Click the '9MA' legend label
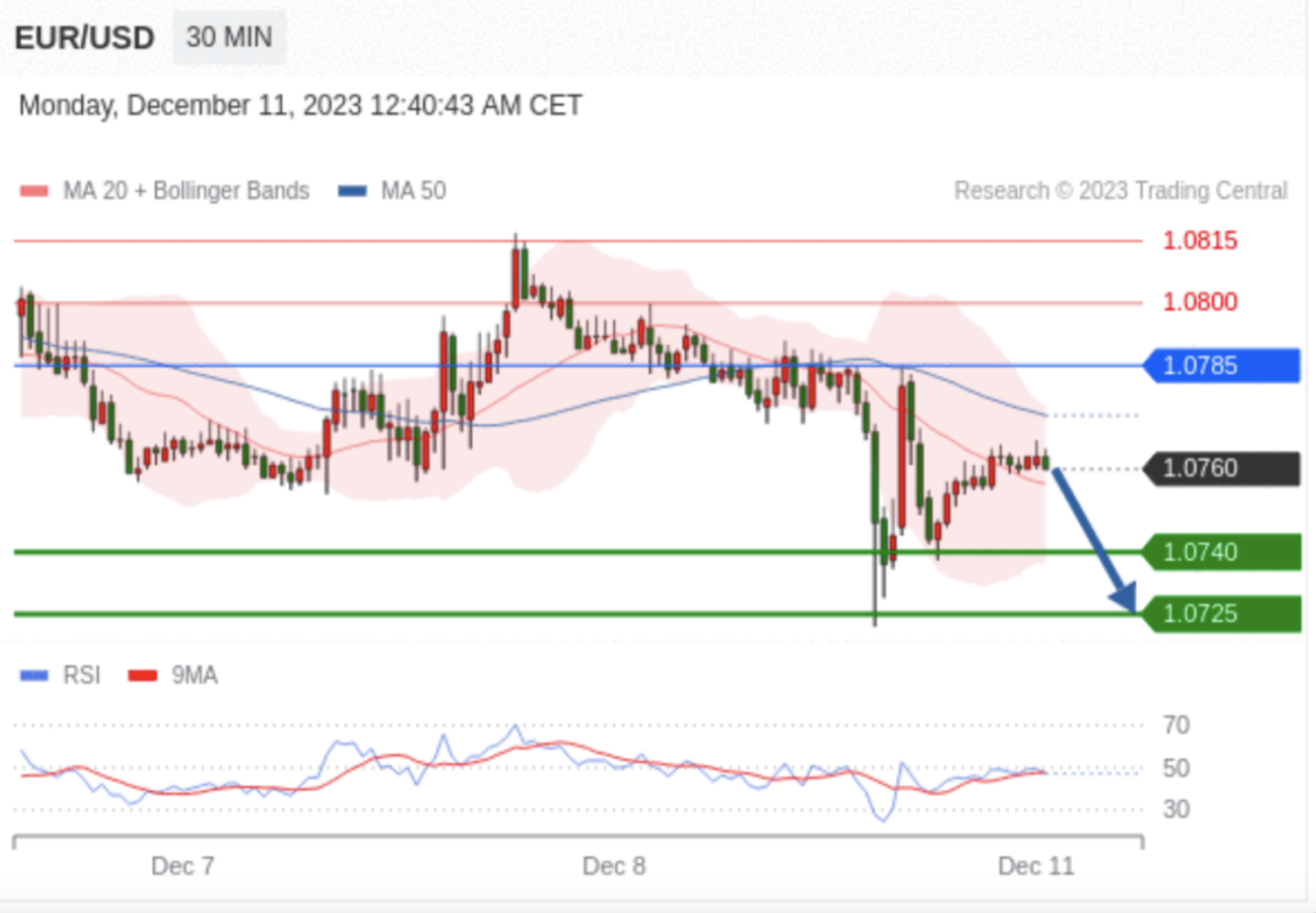 pyautogui.click(x=195, y=676)
